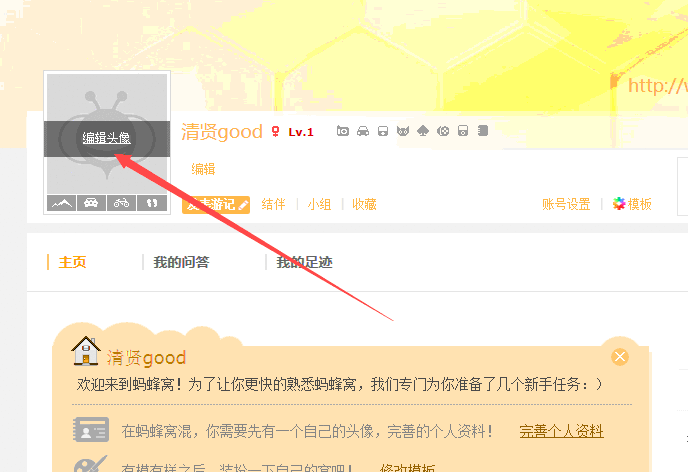Click the notebook badge icon at row end
The width and height of the screenshot is (688, 472).
483,131
